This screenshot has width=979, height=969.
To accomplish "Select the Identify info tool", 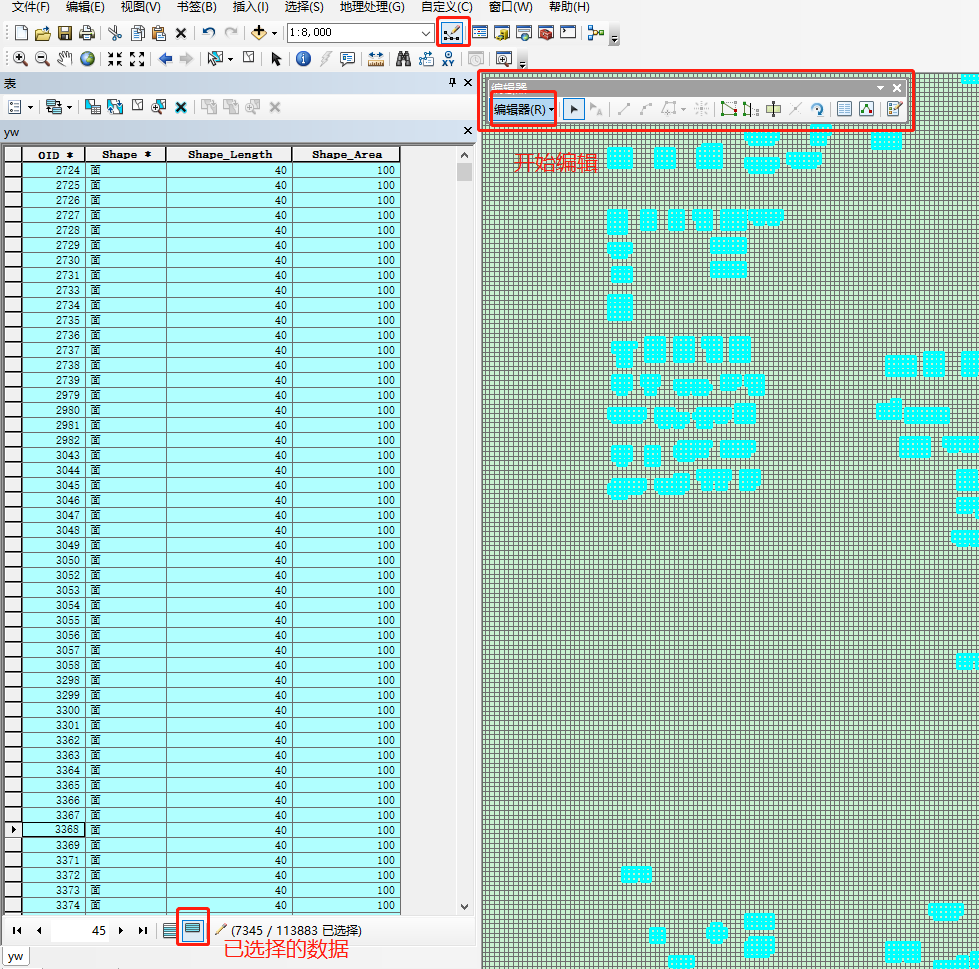I will tap(303, 59).
